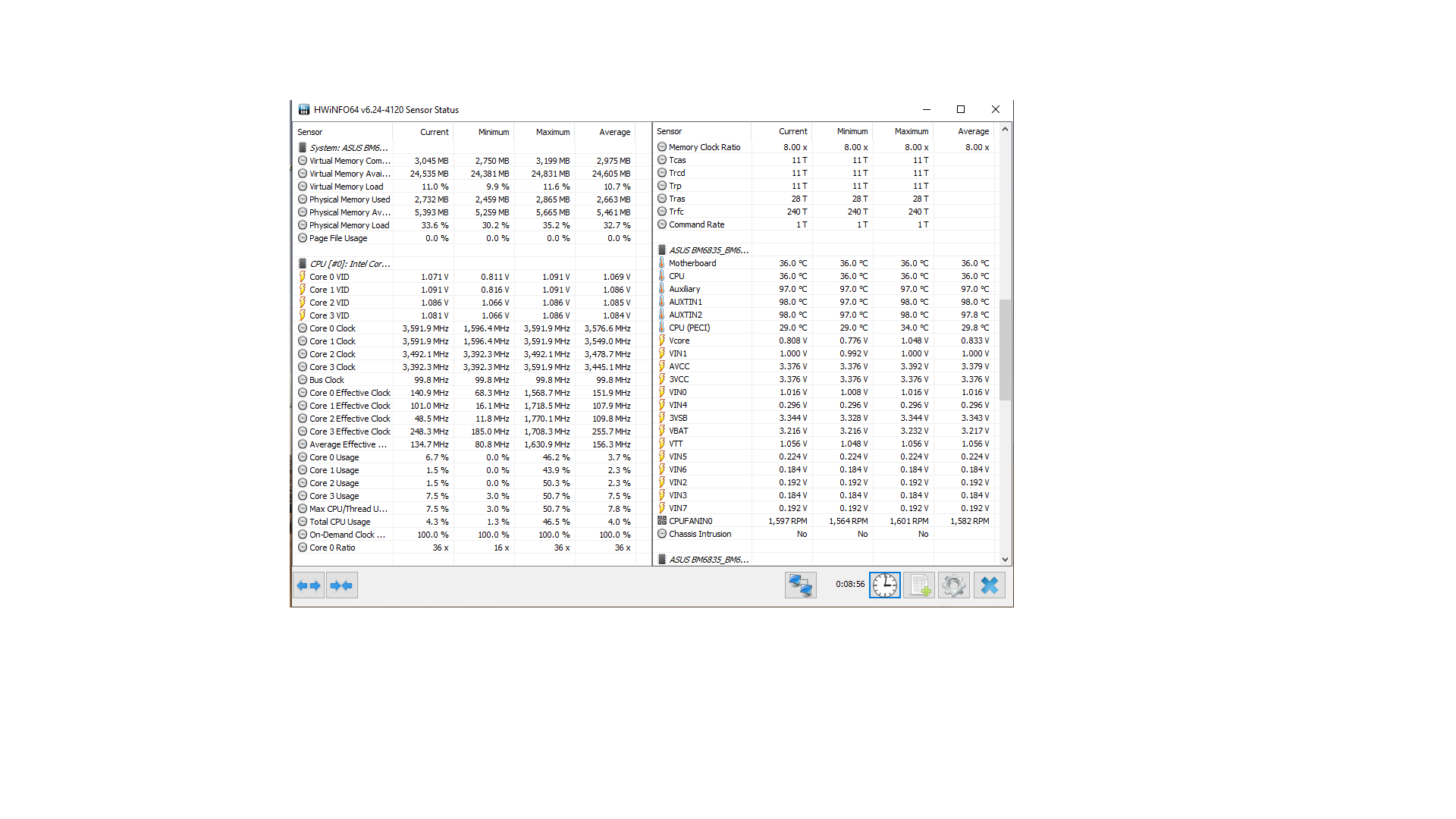The height and width of the screenshot is (819, 1456).
Task: Select the Average Effective ... row
Action: point(464,444)
